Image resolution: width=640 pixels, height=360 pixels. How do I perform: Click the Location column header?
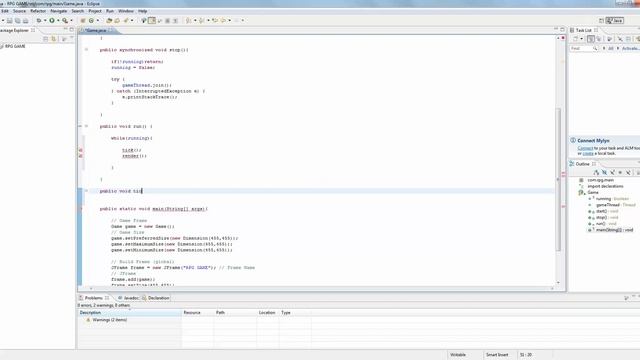tap(267, 313)
